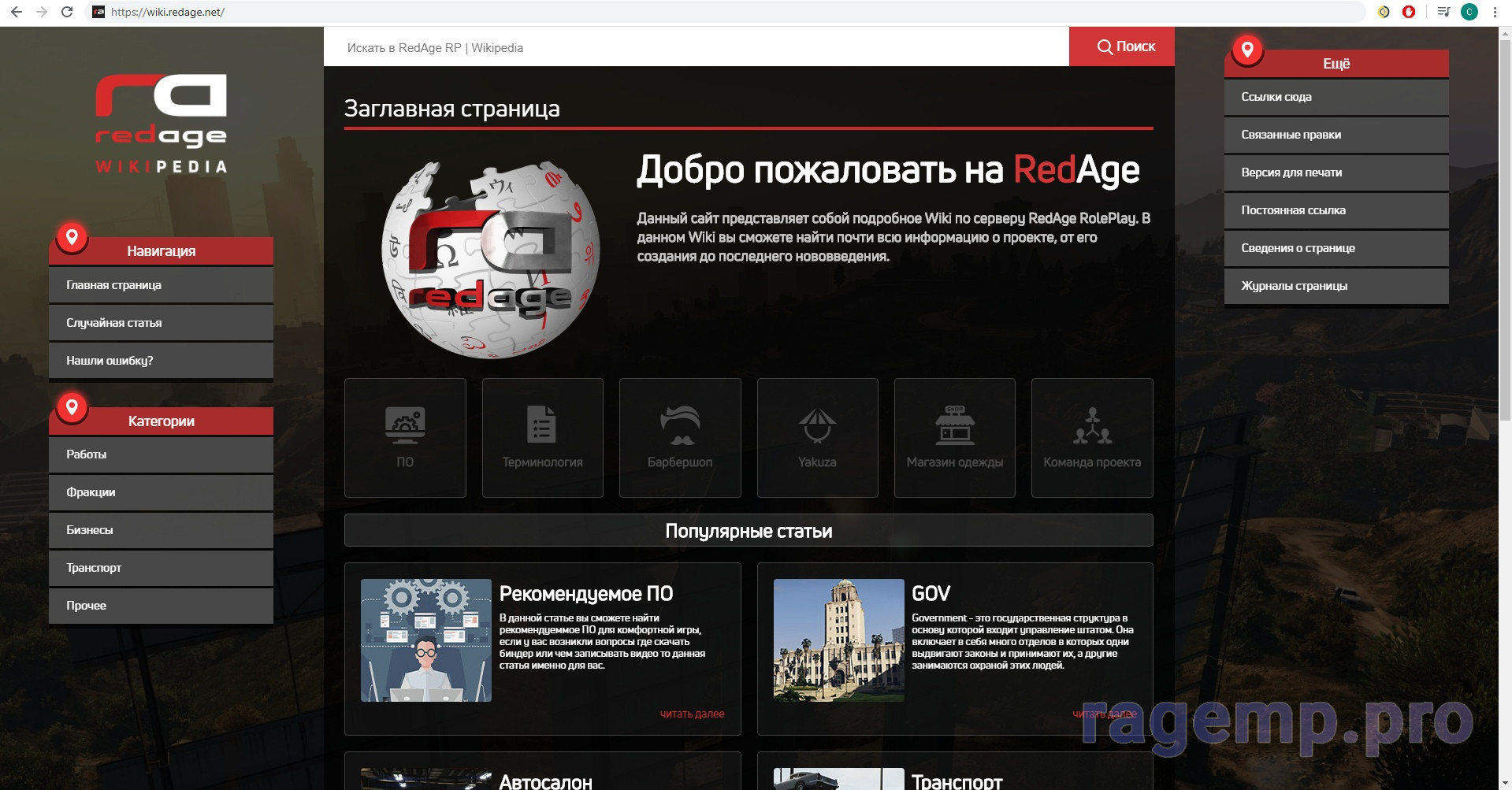Viewport: 1512px width, 790px height.
Task: Click the Транспорт article title in popular articles
Action: pyautogui.click(x=957, y=781)
